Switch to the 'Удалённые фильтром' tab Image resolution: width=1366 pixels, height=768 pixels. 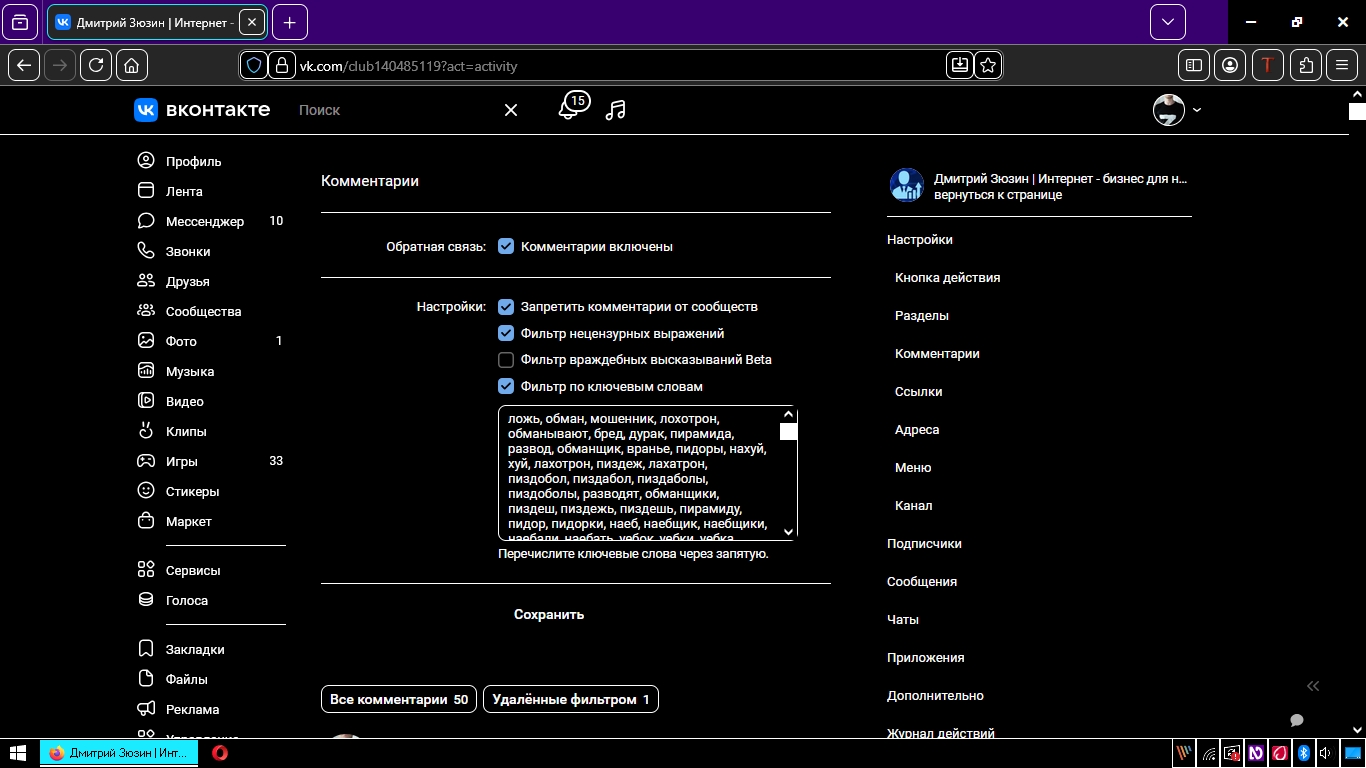(x=570, y=699)
